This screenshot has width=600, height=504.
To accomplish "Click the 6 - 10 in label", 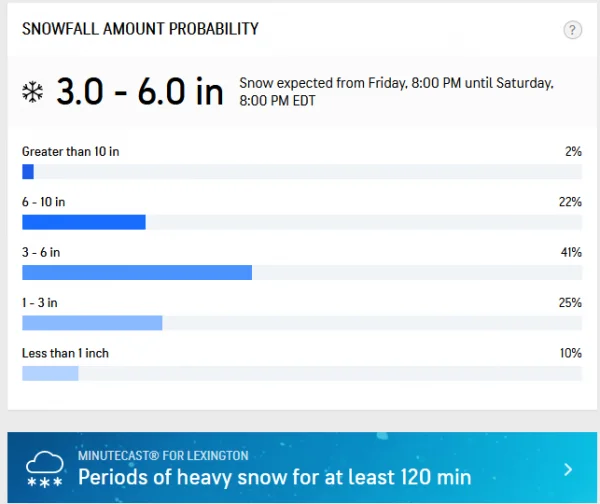I will pos(43,202).
